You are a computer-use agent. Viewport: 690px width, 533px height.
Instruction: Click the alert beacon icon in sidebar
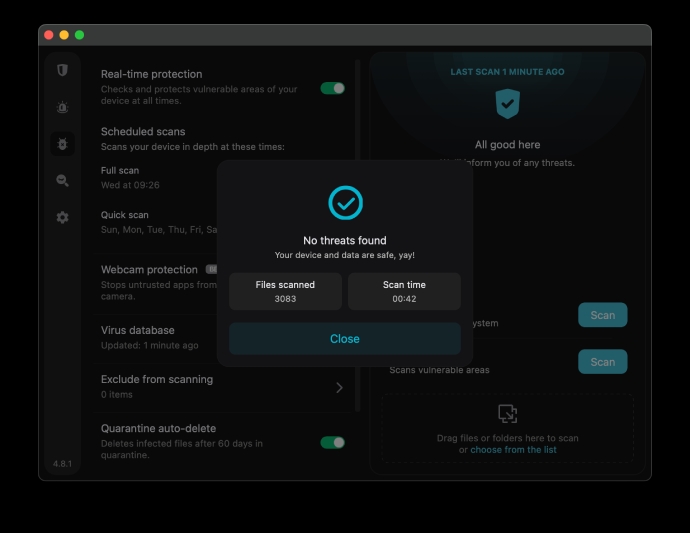pyautogui.click(x=62, y=107)
